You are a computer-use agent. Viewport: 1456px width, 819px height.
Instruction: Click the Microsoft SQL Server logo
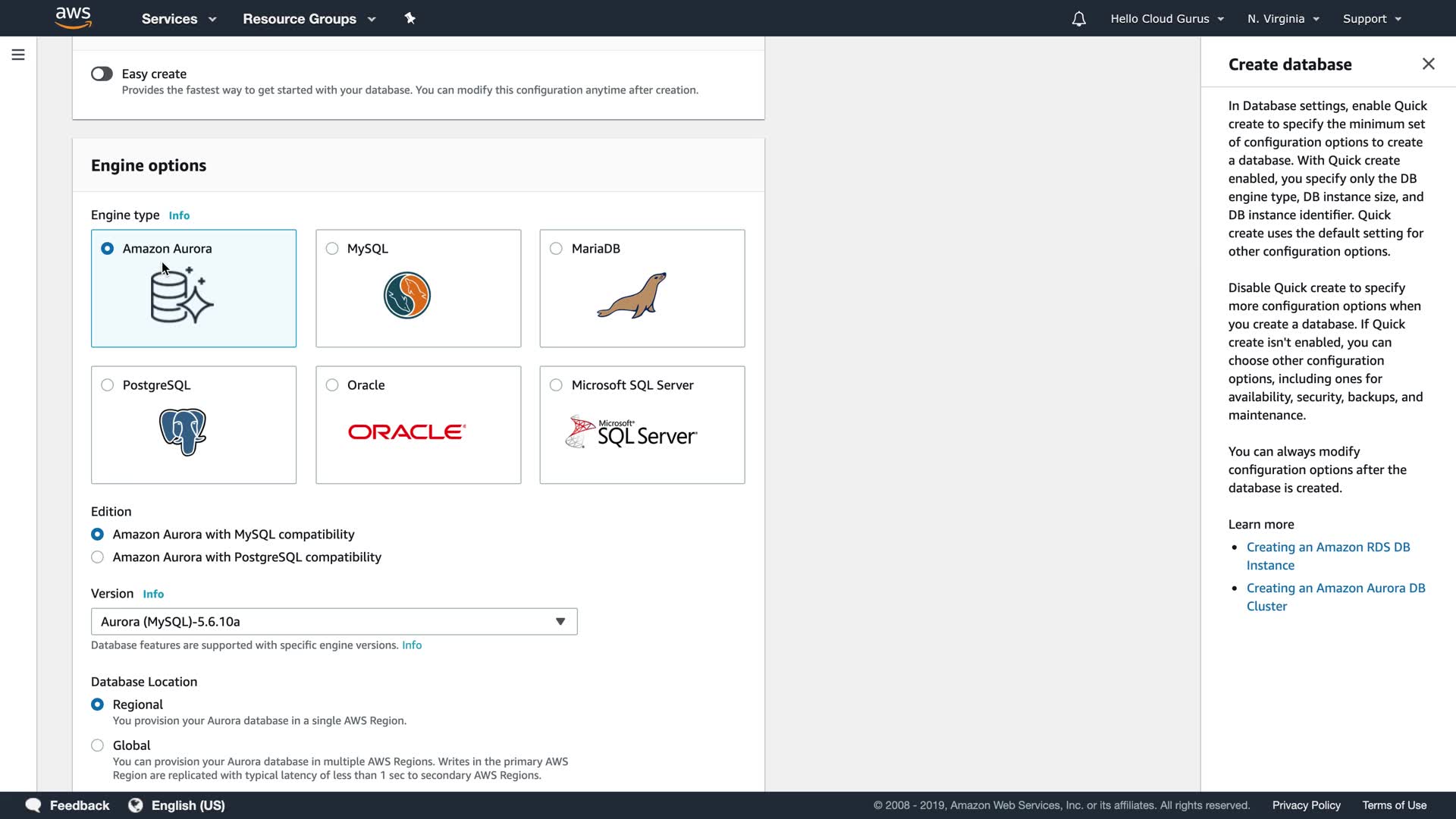pos(631,432)
